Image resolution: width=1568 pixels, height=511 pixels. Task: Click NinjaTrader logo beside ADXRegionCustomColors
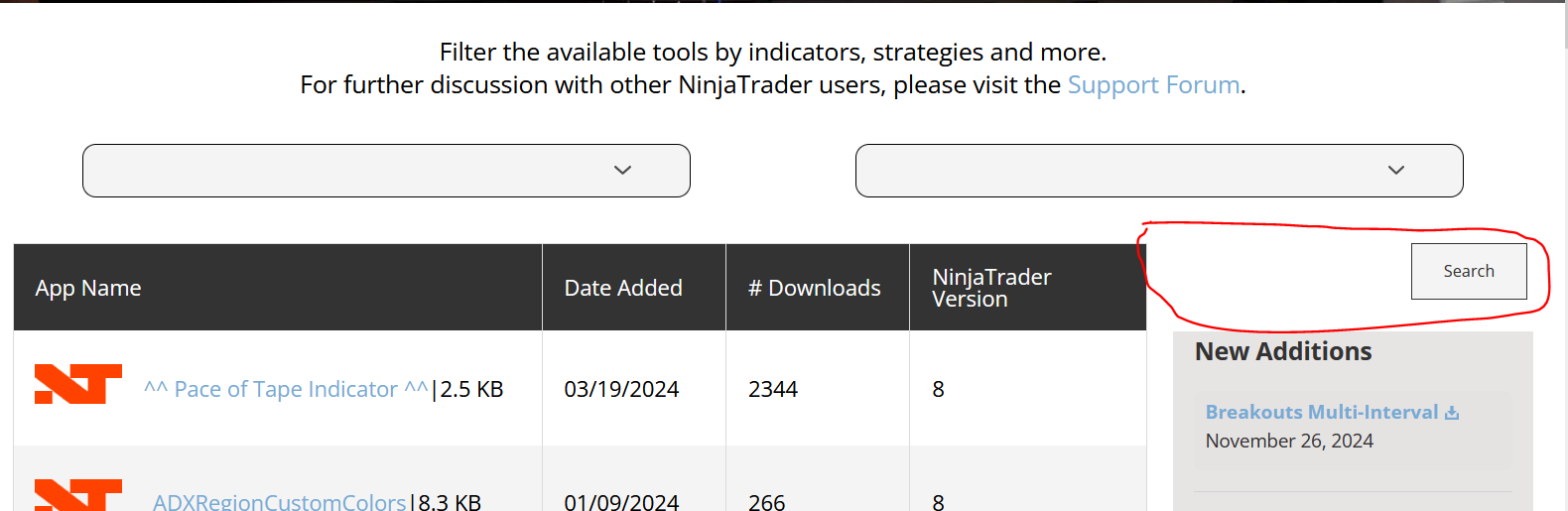click(77, 495)
